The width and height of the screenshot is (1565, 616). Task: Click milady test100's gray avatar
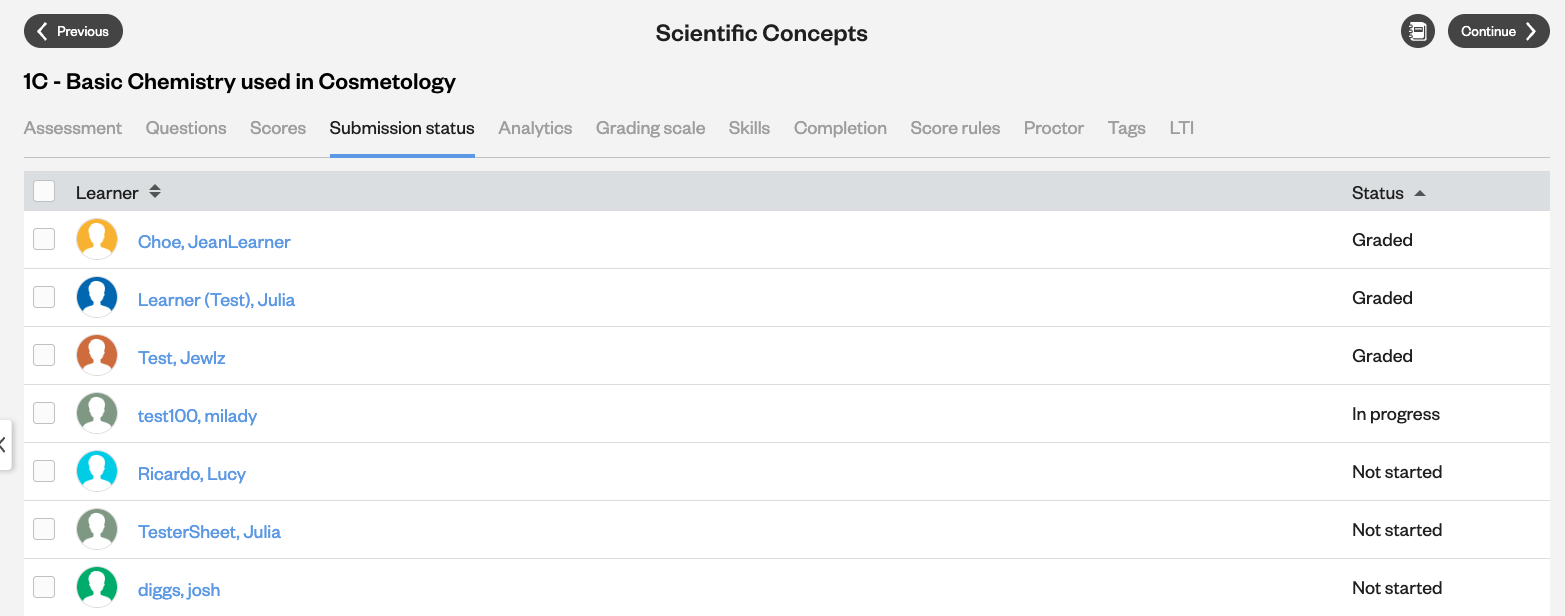pyautogui.click(x=97, y=414)
